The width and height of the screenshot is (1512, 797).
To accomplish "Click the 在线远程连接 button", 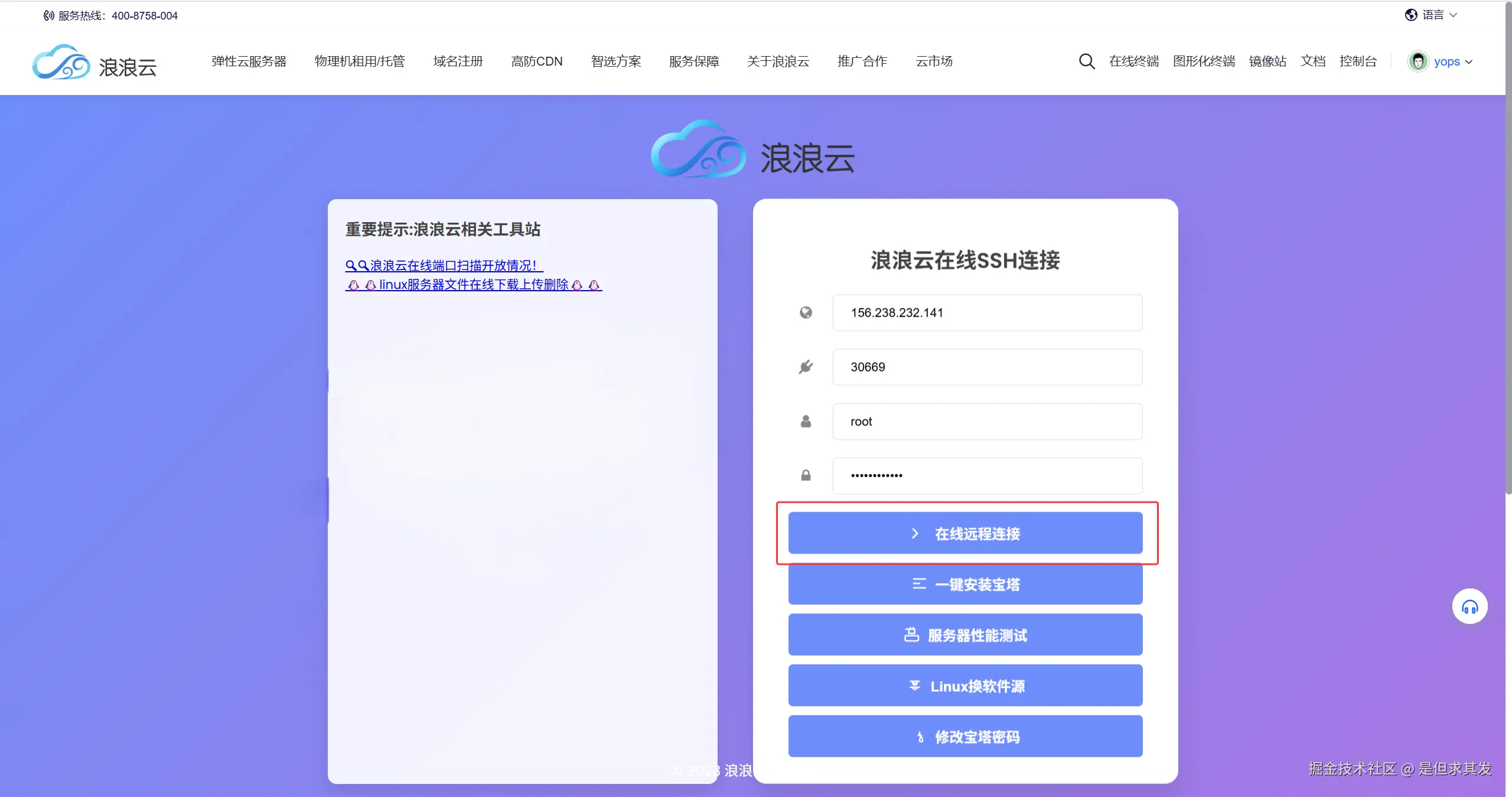I will tap(965, 533).
